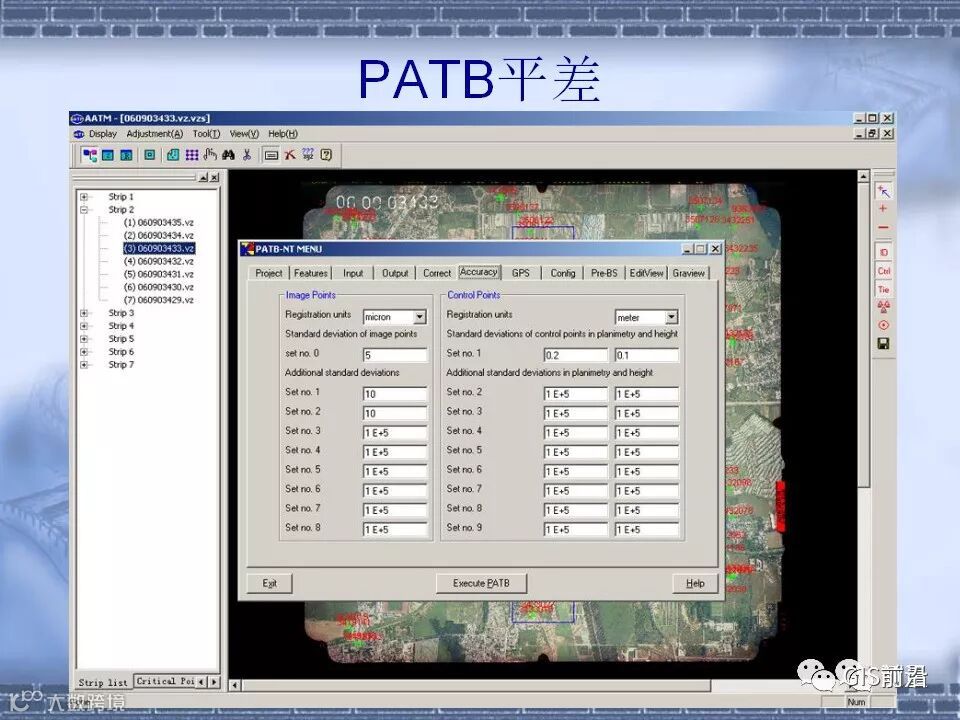Collapse the Strip 2 tree node
The height and width of the screenshot is (720, 960).
coord(84,209)
